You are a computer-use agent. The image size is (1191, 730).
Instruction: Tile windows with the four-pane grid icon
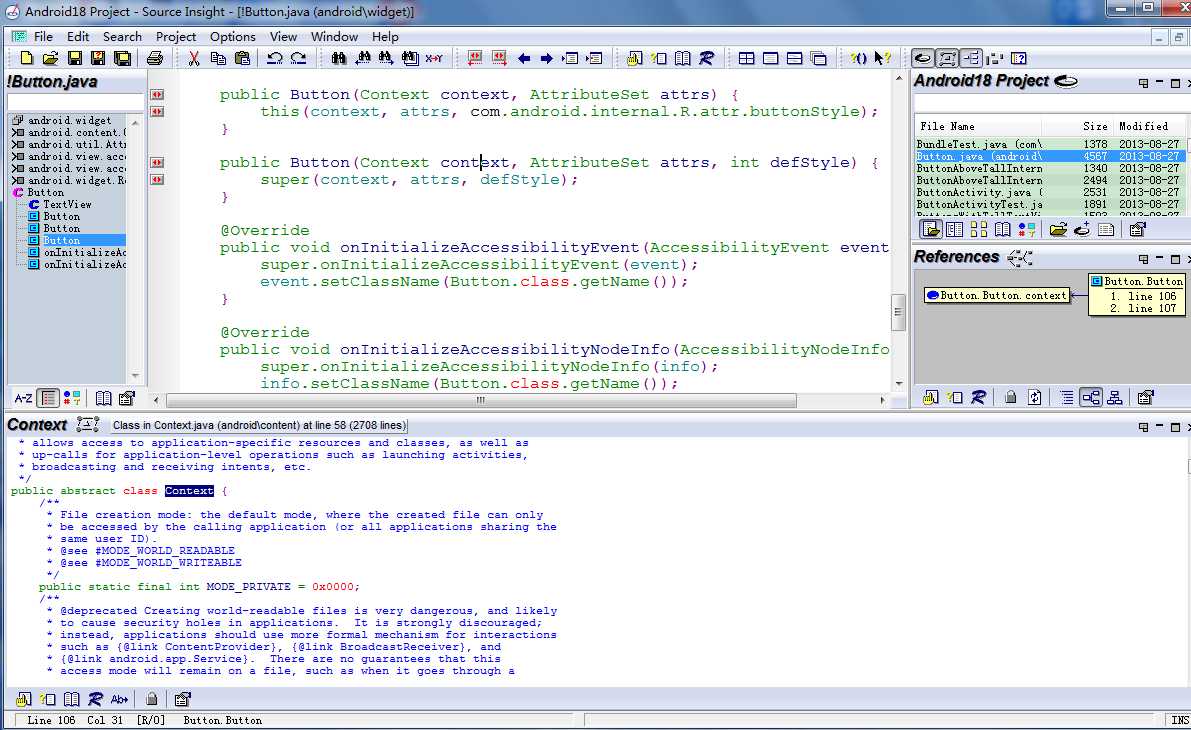coord(747,58)
